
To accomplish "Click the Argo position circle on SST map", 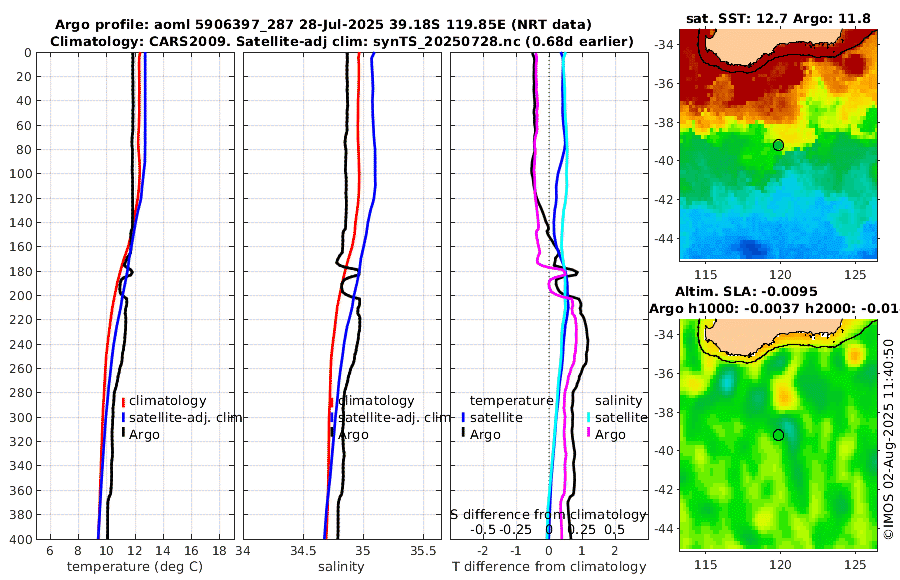I will [778, 145].
